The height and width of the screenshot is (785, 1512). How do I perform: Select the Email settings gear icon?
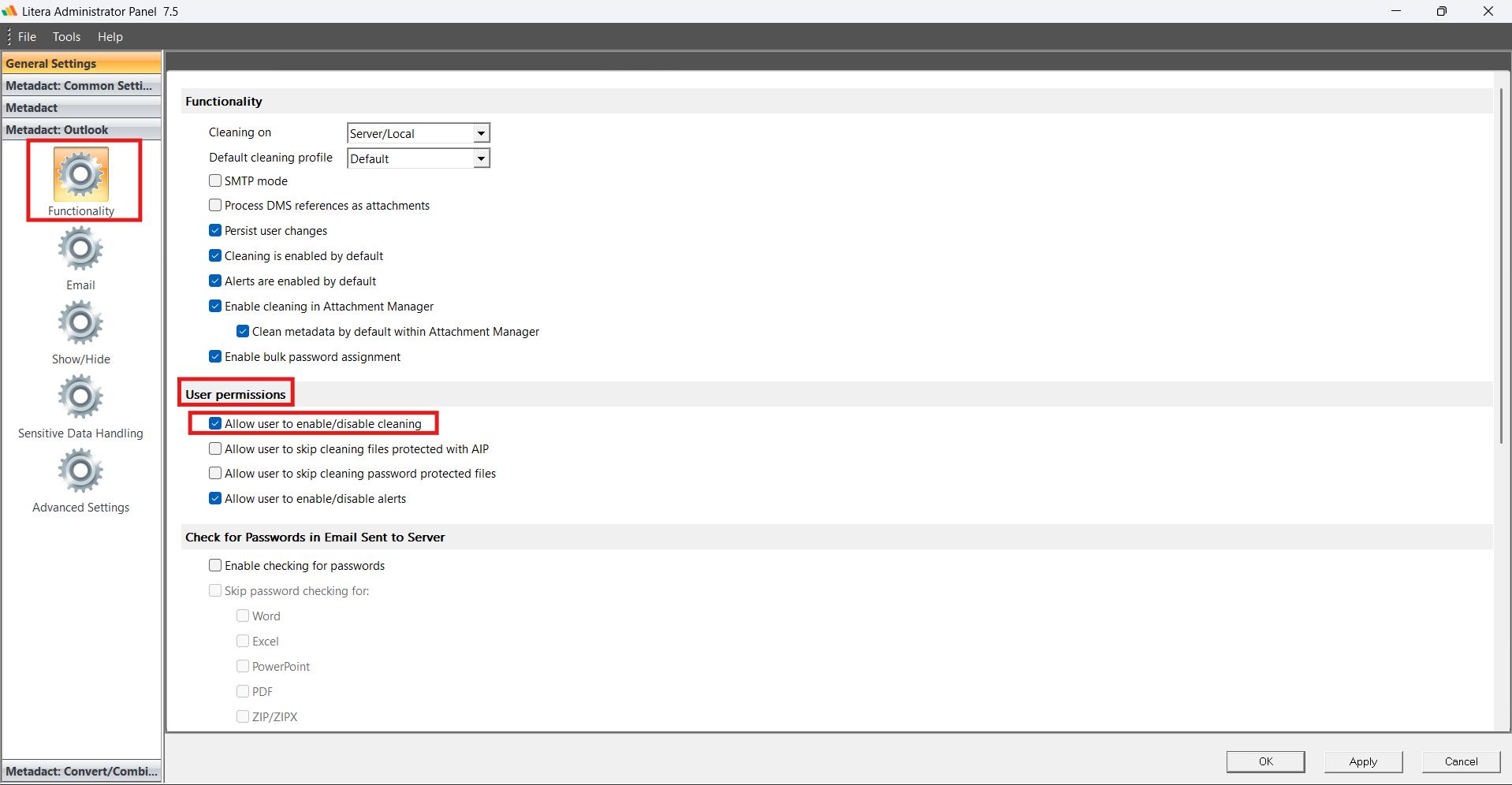pyautogui.click(x=80, y=249)
